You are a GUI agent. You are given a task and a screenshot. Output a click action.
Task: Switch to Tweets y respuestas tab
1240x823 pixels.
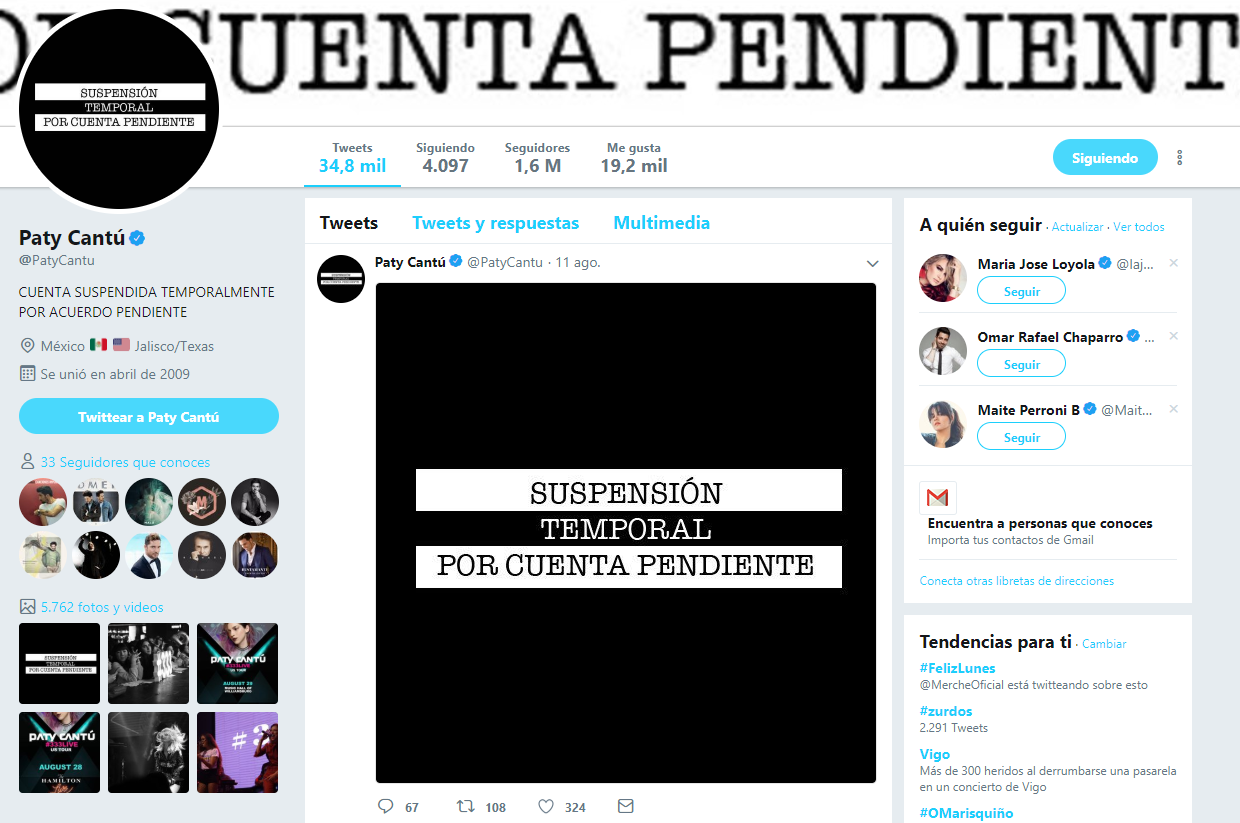click(496, 223)
